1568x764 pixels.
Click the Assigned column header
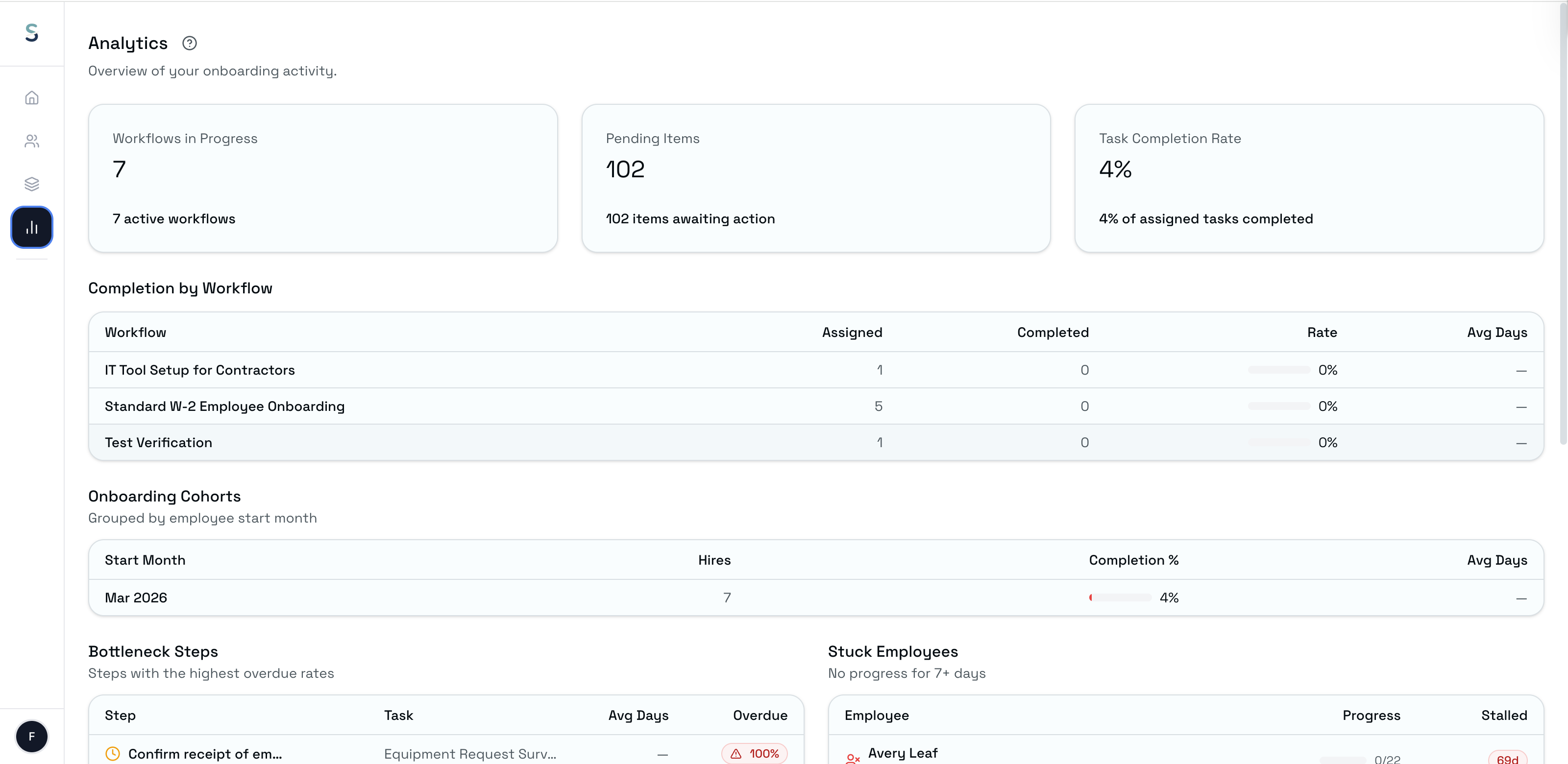pos(852,332)
